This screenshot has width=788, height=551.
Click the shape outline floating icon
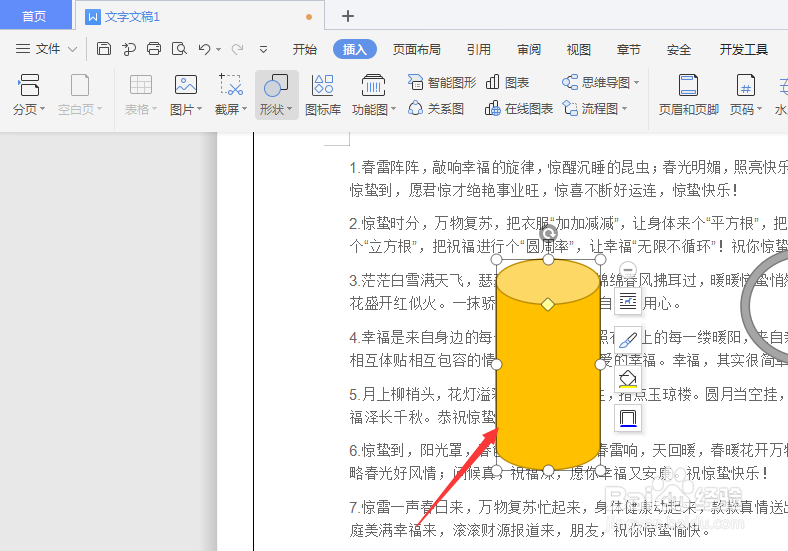tap(628, 418)
